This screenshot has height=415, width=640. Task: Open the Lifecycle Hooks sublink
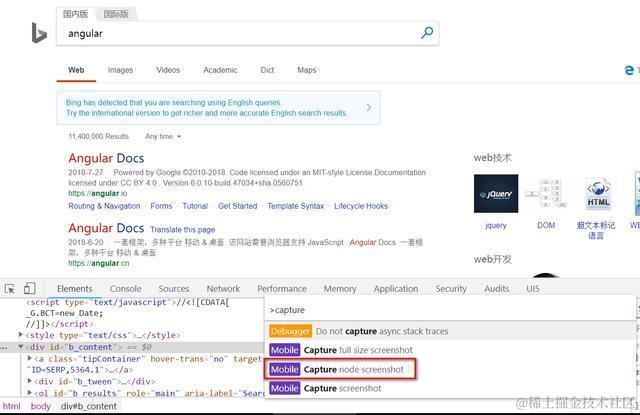point(361,206)
